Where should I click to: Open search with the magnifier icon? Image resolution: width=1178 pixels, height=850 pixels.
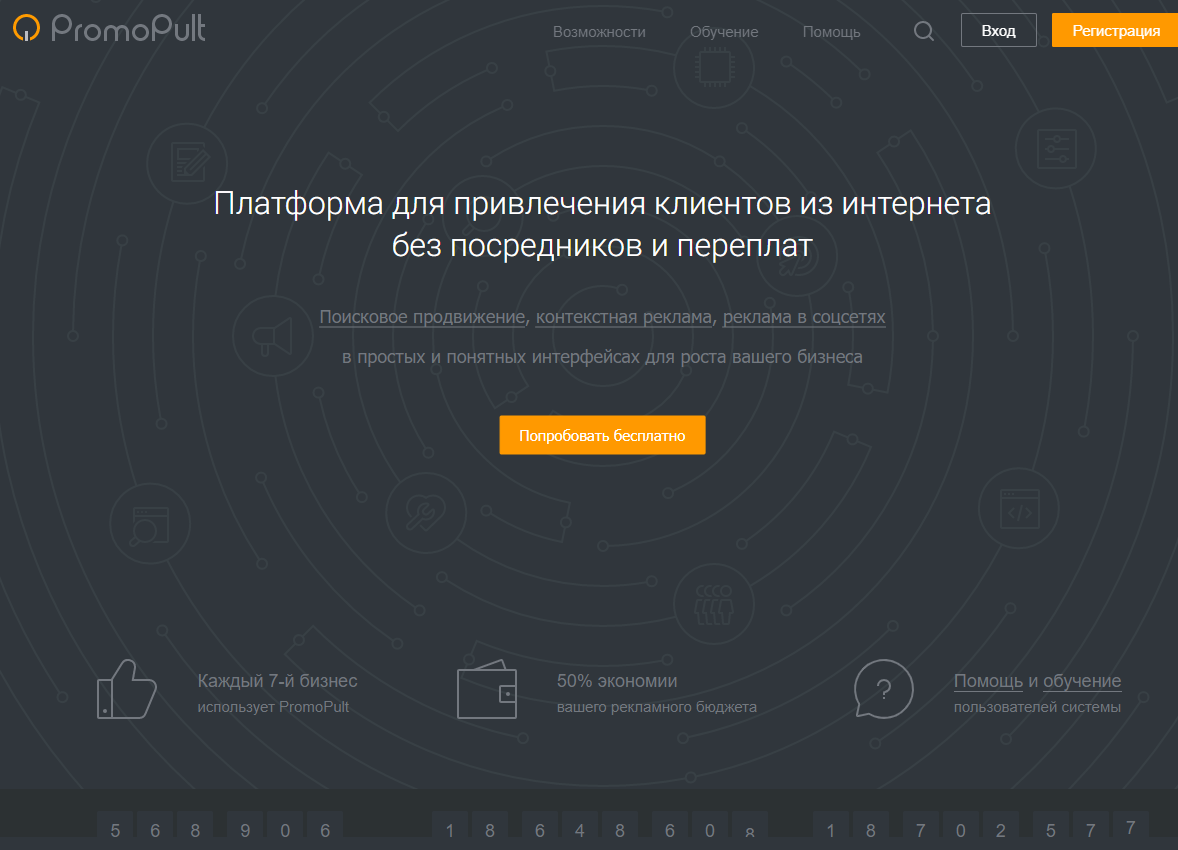[x=924, y=31]
